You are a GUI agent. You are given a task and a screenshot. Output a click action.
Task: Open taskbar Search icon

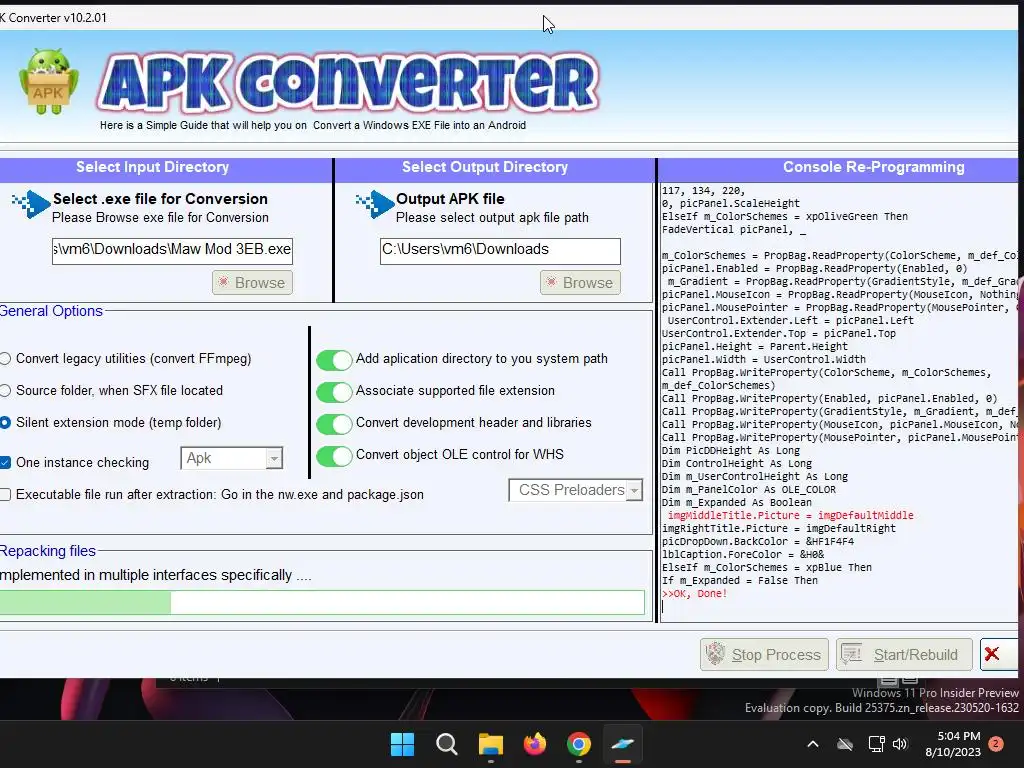click(447, 744)
